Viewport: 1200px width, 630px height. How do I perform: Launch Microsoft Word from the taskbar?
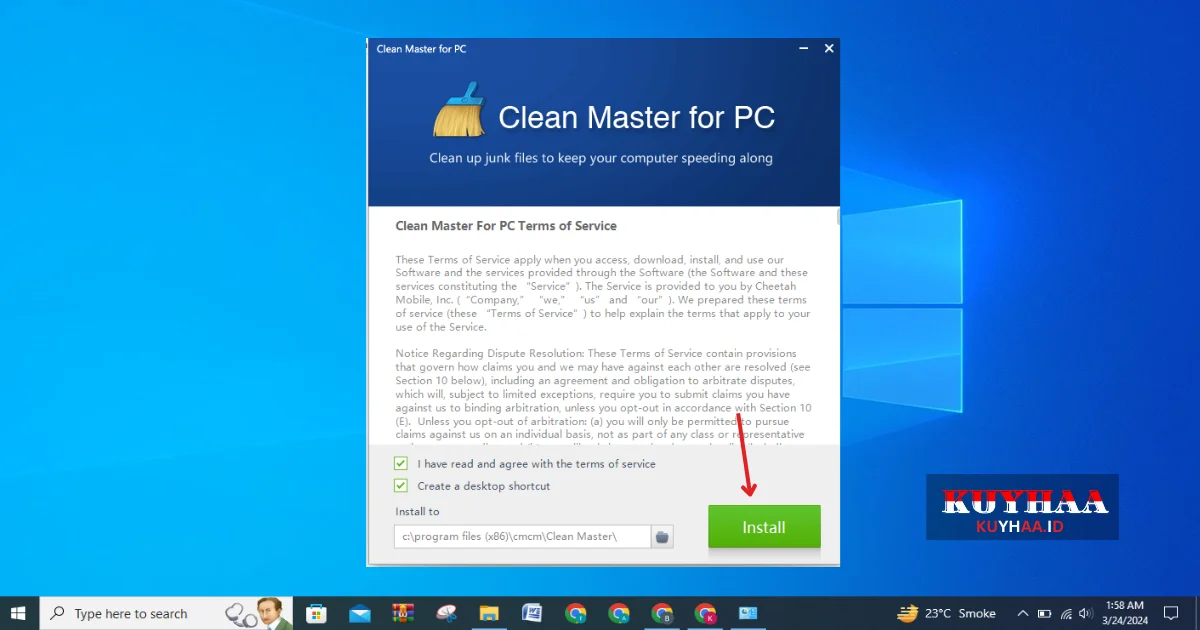[x=532, y=613]
